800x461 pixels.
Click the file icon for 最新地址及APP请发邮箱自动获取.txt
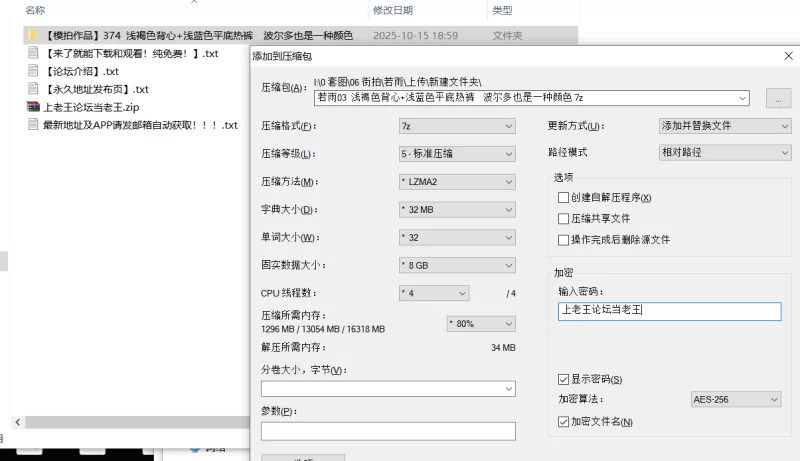coord(33,125)
